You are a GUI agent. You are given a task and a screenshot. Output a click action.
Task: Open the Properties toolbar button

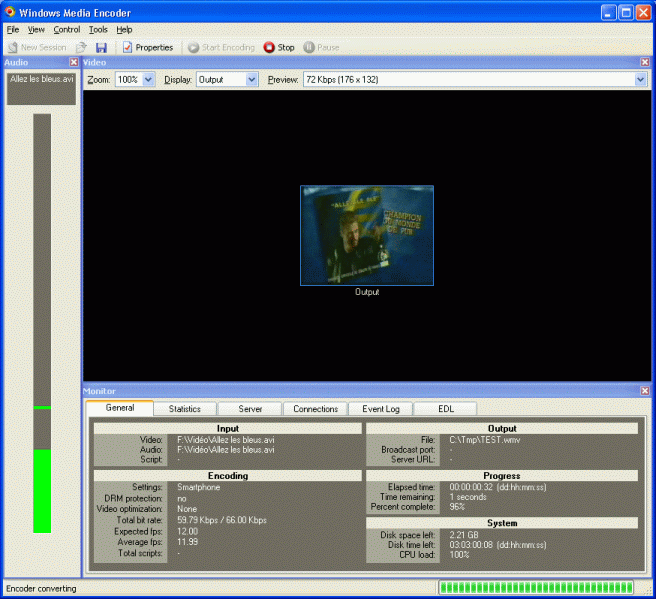pos(148,48)
